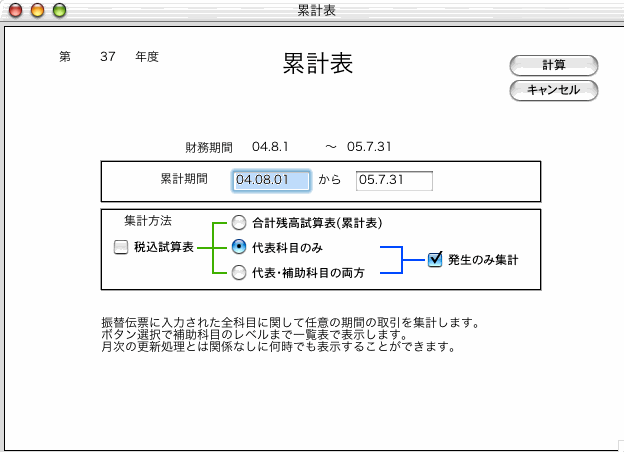Click the 財務期間 label
The height and width of the screenshot is (452, 624).
click(208, 147)
